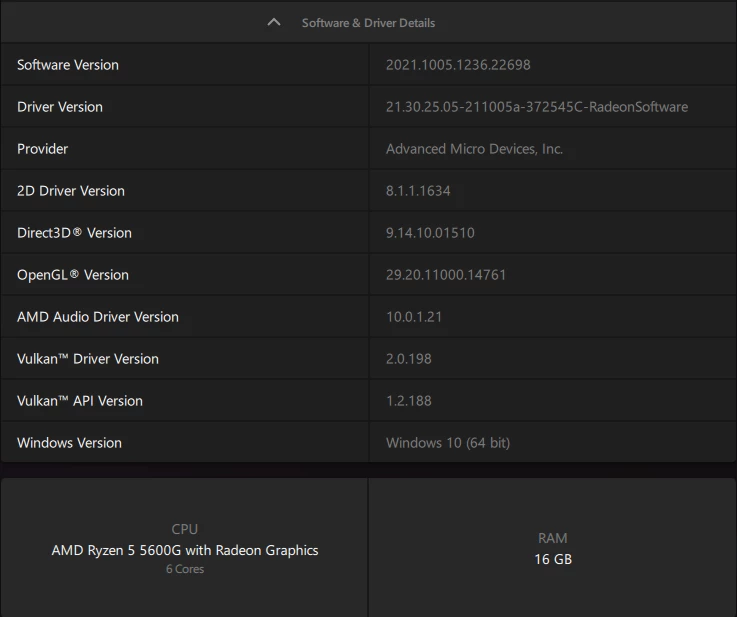Click the Provider label
737x617 pixels.
pyautogui.click(x=42, y=149)
